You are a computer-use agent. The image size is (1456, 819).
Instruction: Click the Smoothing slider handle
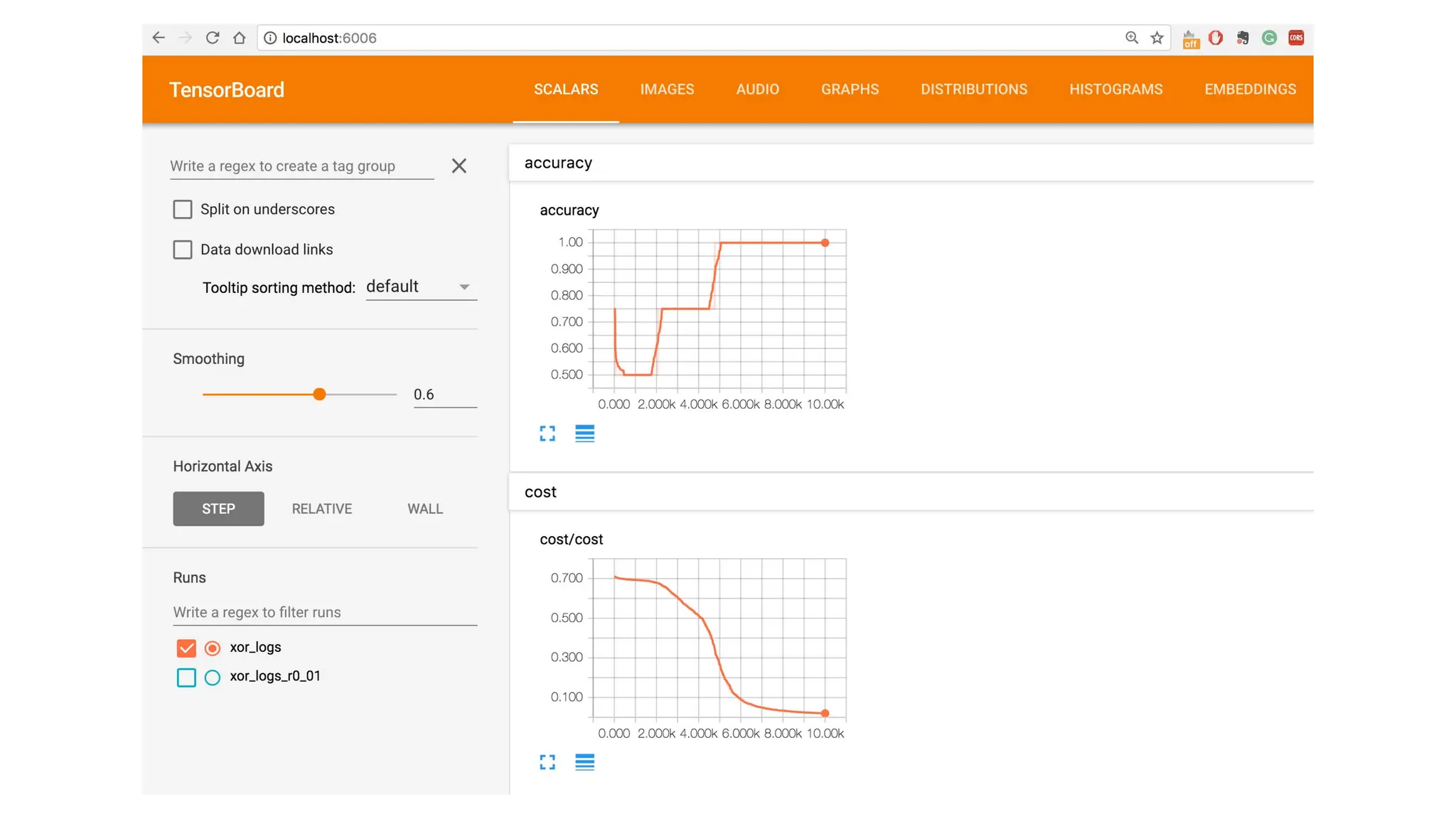click(x=319, y=394)
